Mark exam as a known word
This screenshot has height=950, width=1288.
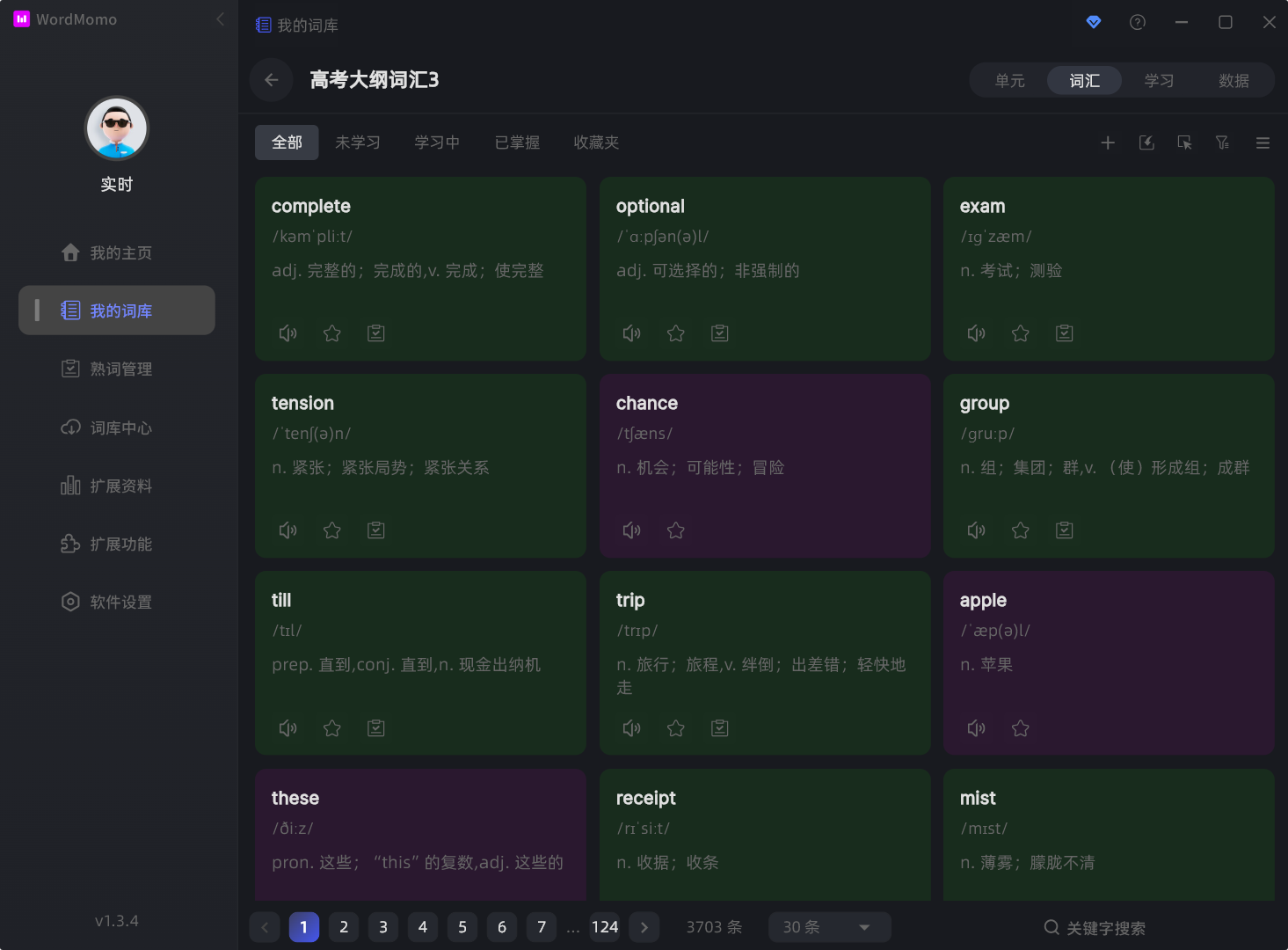pos(1065,333)
